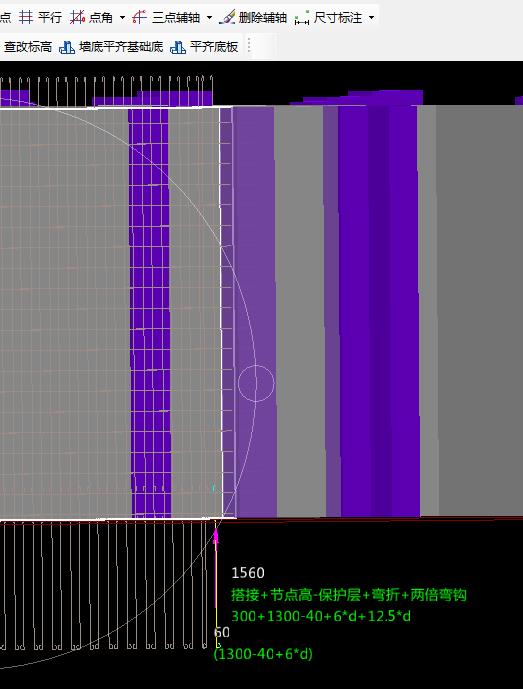Activate the 点角 point-angle axis tool
The height and width of the screenshot is (689, 523).
pos(92,18)
